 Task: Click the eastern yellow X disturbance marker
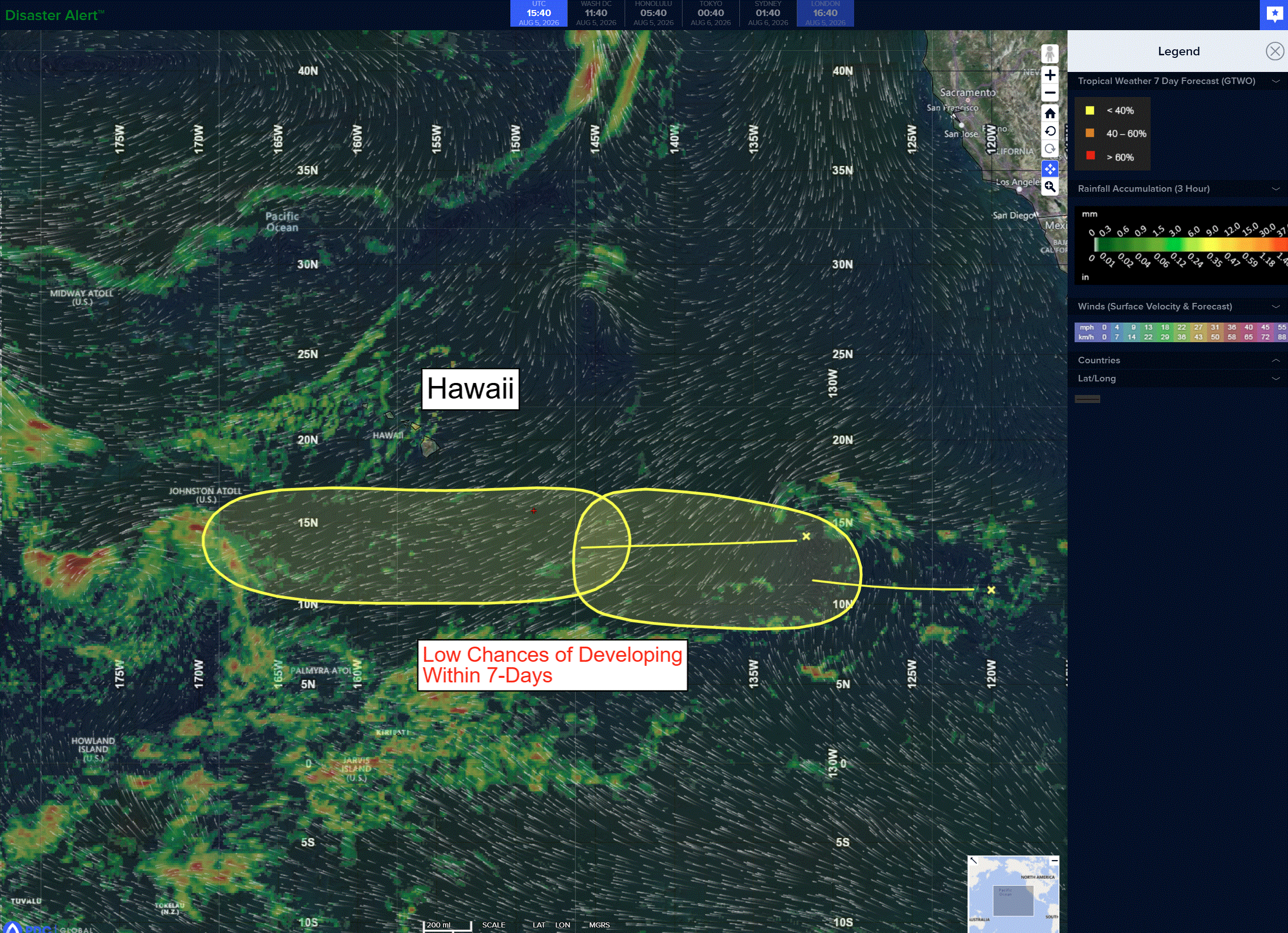click(991, 590)
